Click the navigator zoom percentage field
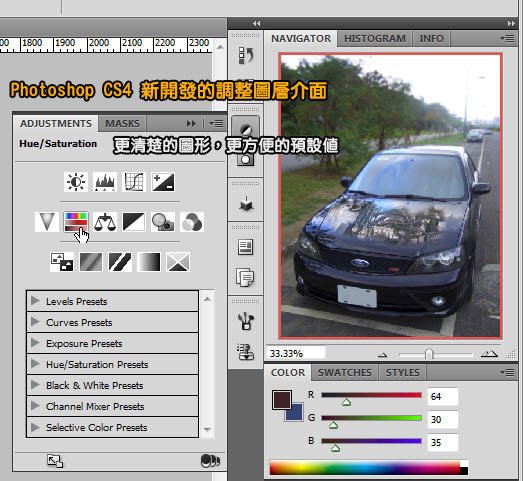 click(x=296, y=353)
